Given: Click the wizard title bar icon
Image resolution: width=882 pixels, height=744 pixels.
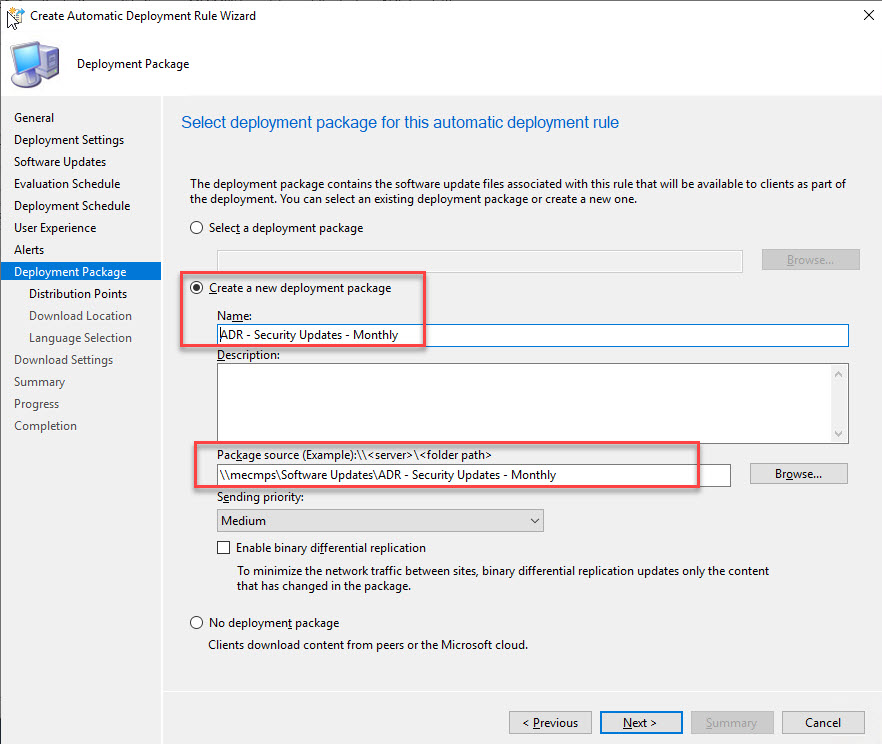Looking at the screenshot, I should click(x=16, y=16).
